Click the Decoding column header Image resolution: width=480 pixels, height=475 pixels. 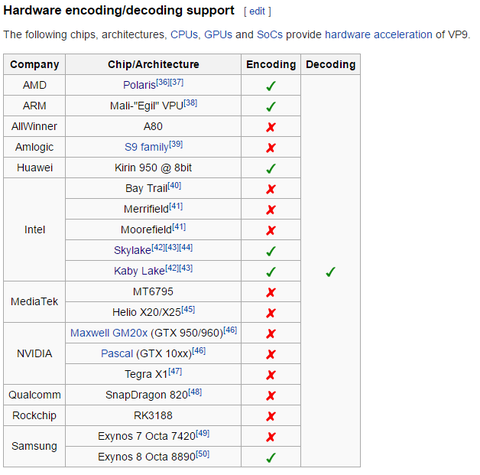(331, 64)
